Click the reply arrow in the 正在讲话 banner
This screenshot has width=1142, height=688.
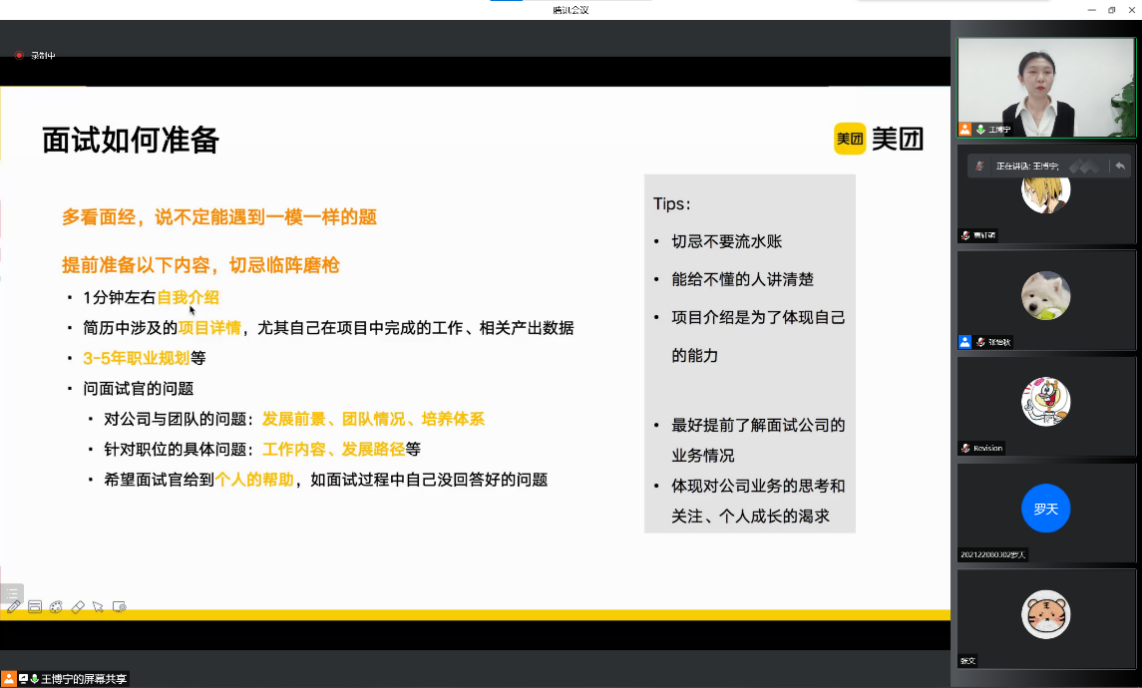(x=1121, y=166)
